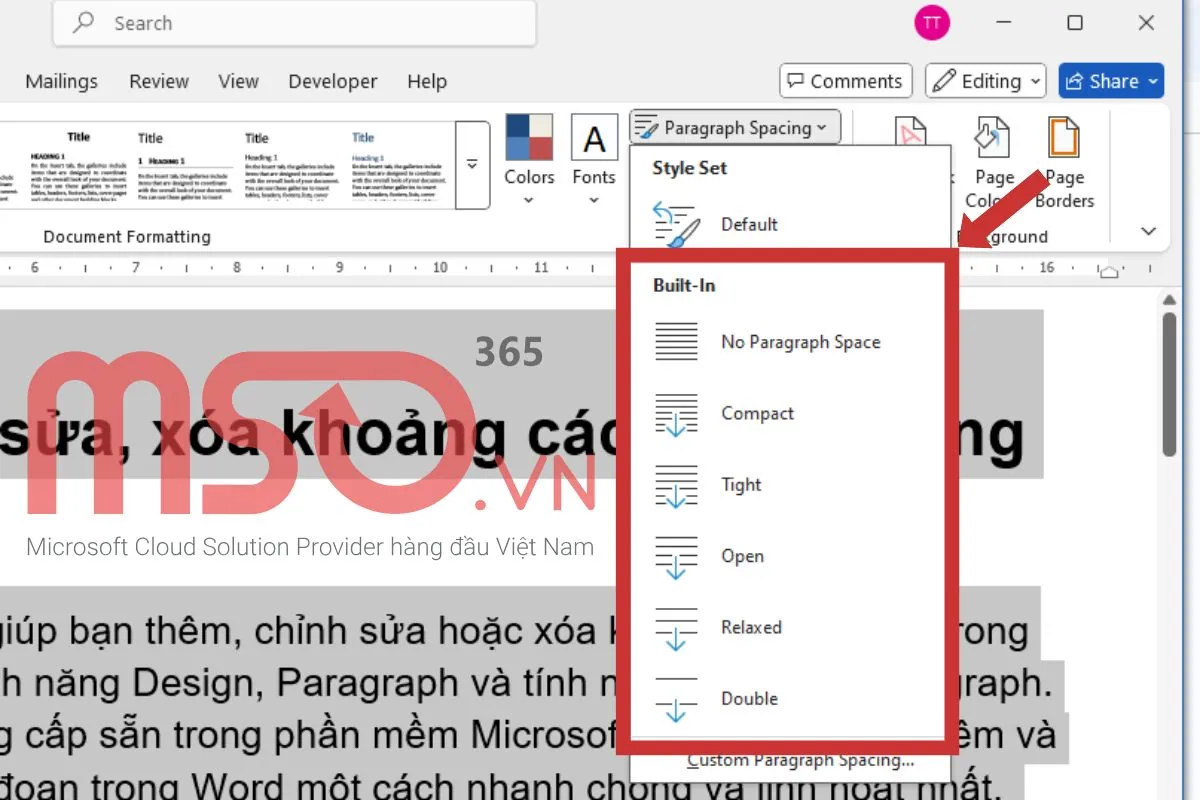Open the Developer tab

click(x=332, y=82)
